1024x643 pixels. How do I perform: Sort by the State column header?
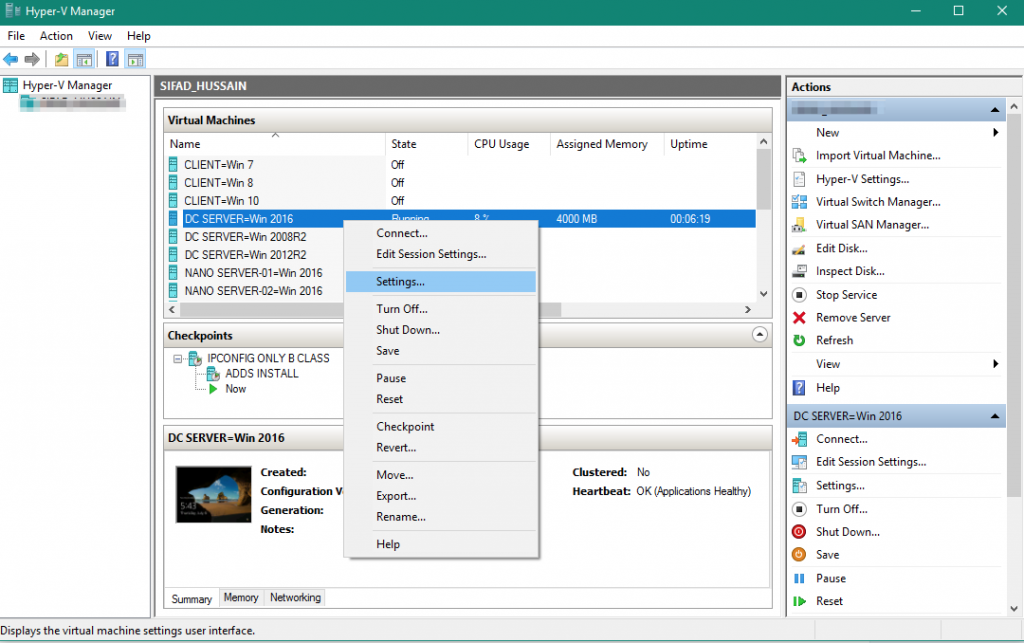point(426,144)
